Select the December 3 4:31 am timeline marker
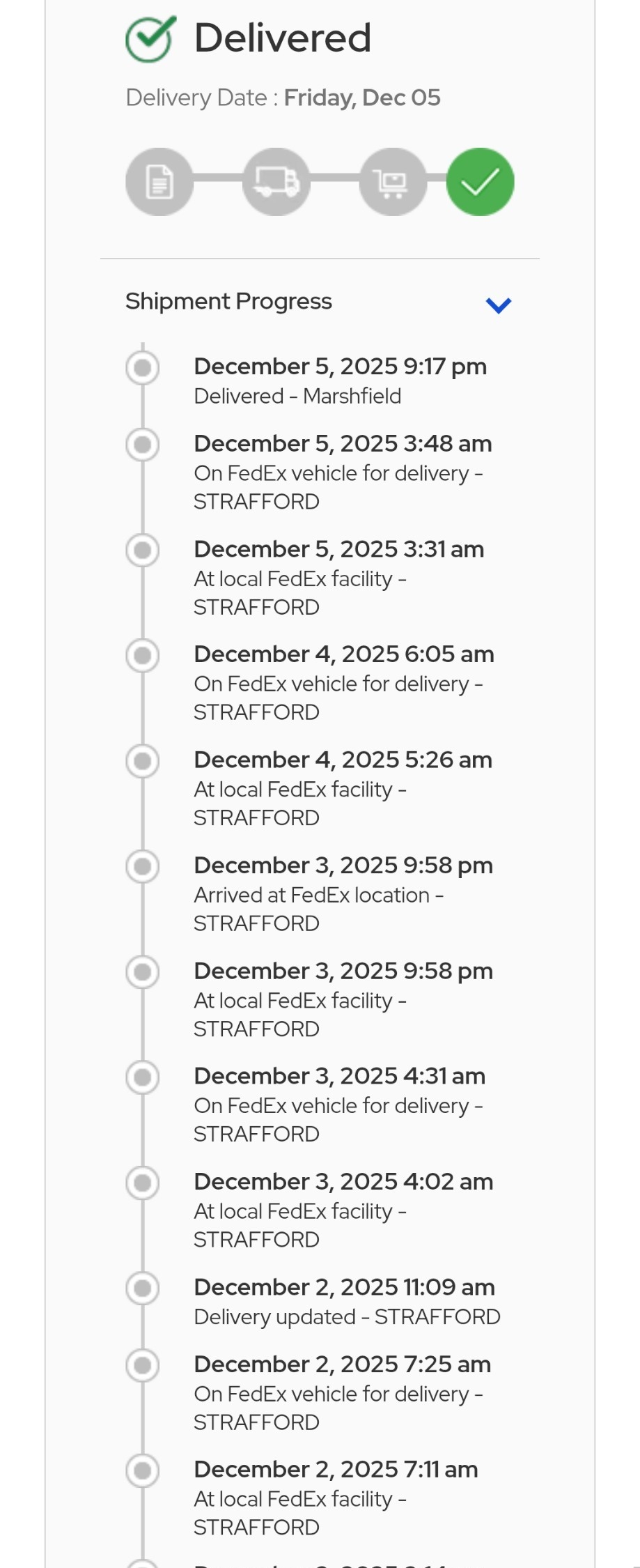This screenshot has height=1568, width=640. pyautogui.click(x=143, y=1077)
